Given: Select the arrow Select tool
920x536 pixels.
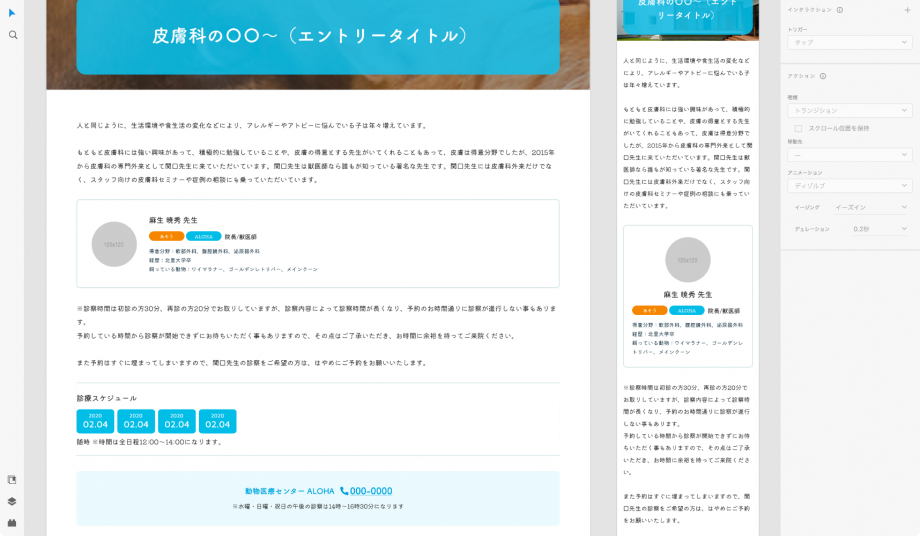Looking at the screenshot, I should pyautogui.click(x=12, y=13).
